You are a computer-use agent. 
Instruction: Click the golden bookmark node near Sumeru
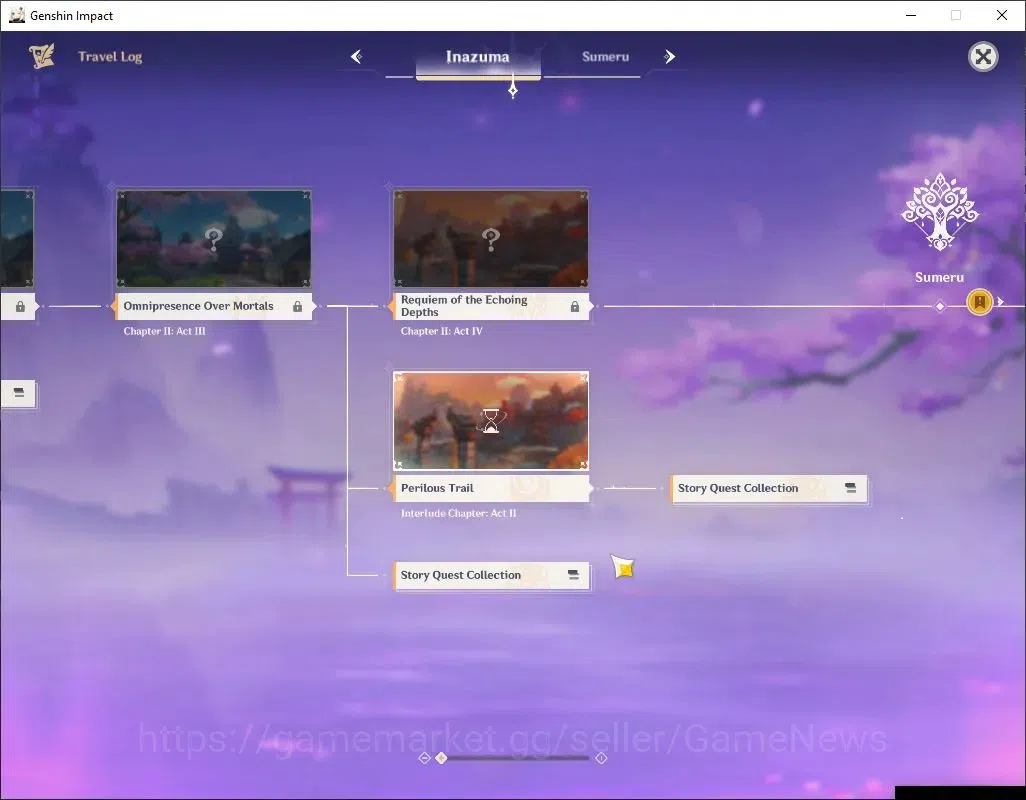point(980,302)
